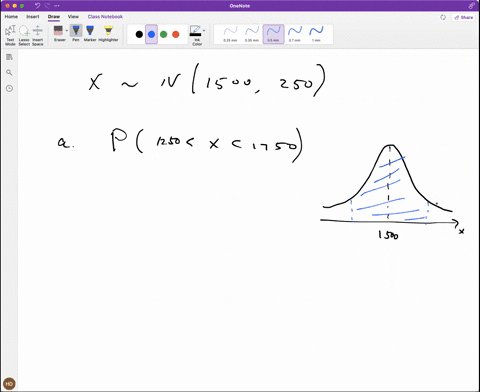Expand the Ink Color dropdown arrow
This screenshot has width=480, height=392.
click(204, 31)
